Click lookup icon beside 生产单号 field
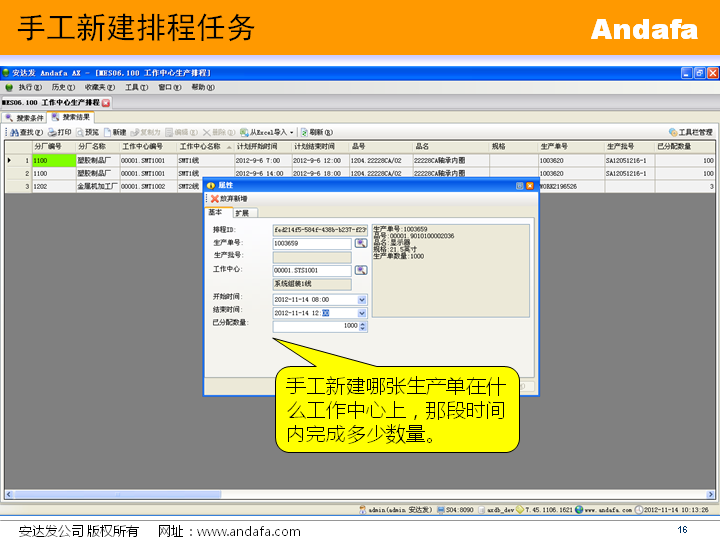This screenshot has height=540, width=720. click(361, 243)
